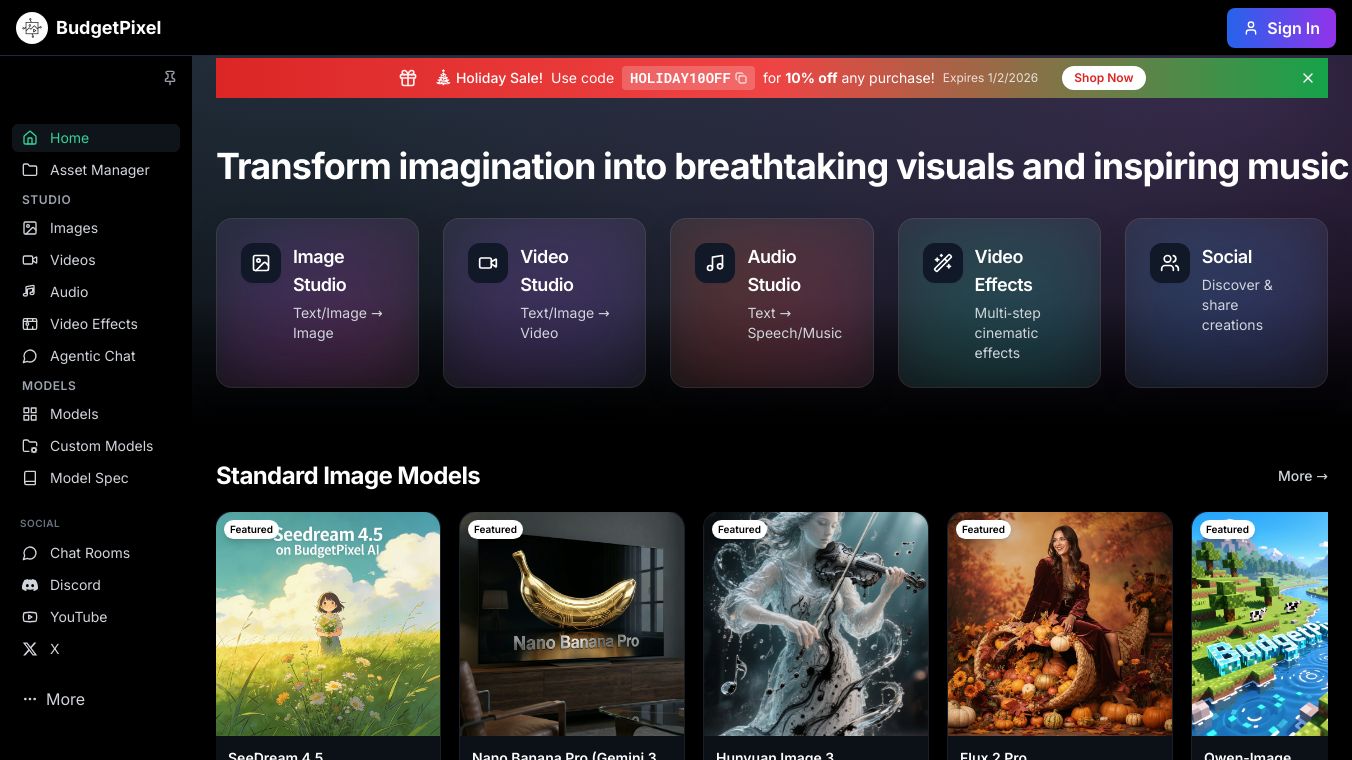Click 'Multi-step cinematic effects' description text
Viewport: 1352px width, 760px height.
pos(1008,333)
